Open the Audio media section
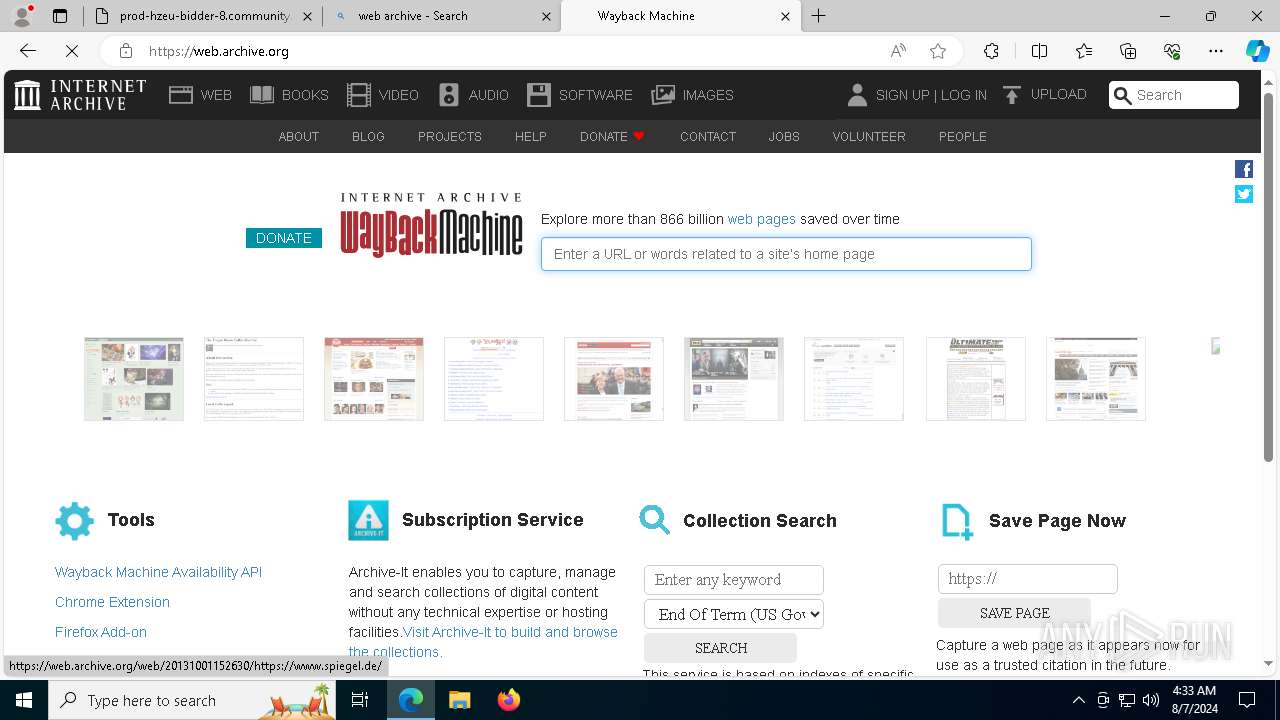The image size is (1280, 720). [x=474, y=95]
